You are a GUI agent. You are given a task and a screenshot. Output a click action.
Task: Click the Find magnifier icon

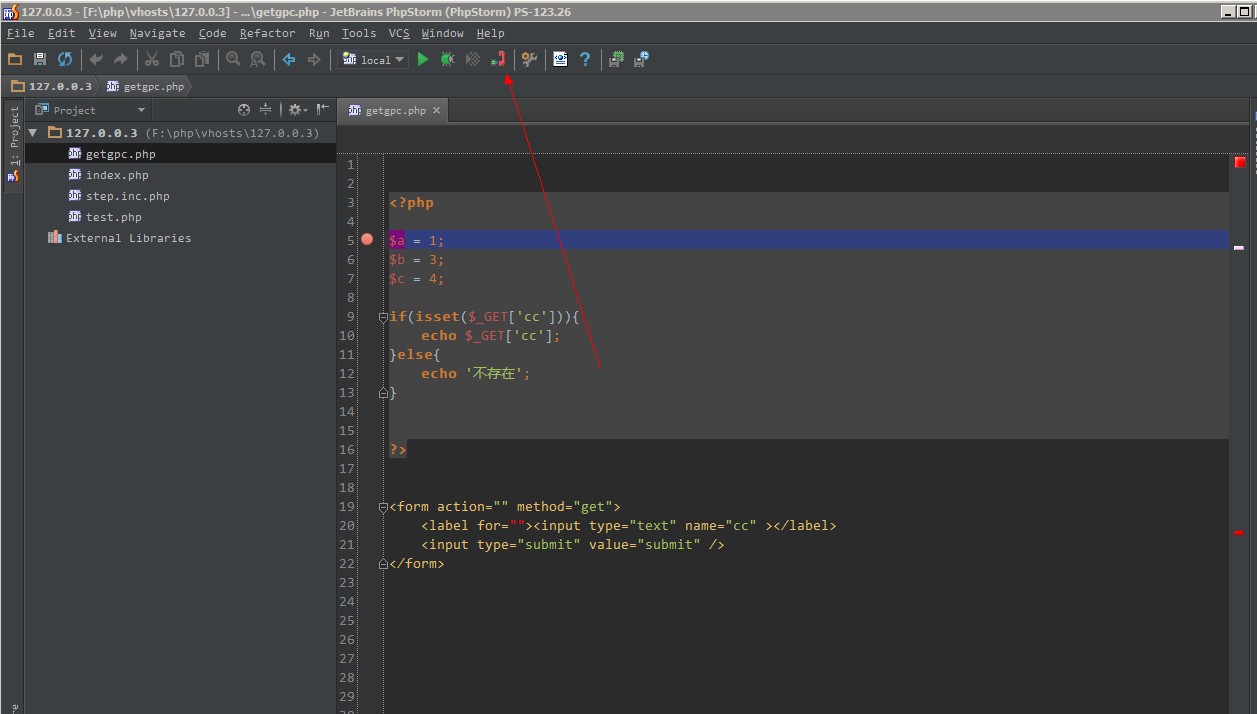(x=233, y=60)
